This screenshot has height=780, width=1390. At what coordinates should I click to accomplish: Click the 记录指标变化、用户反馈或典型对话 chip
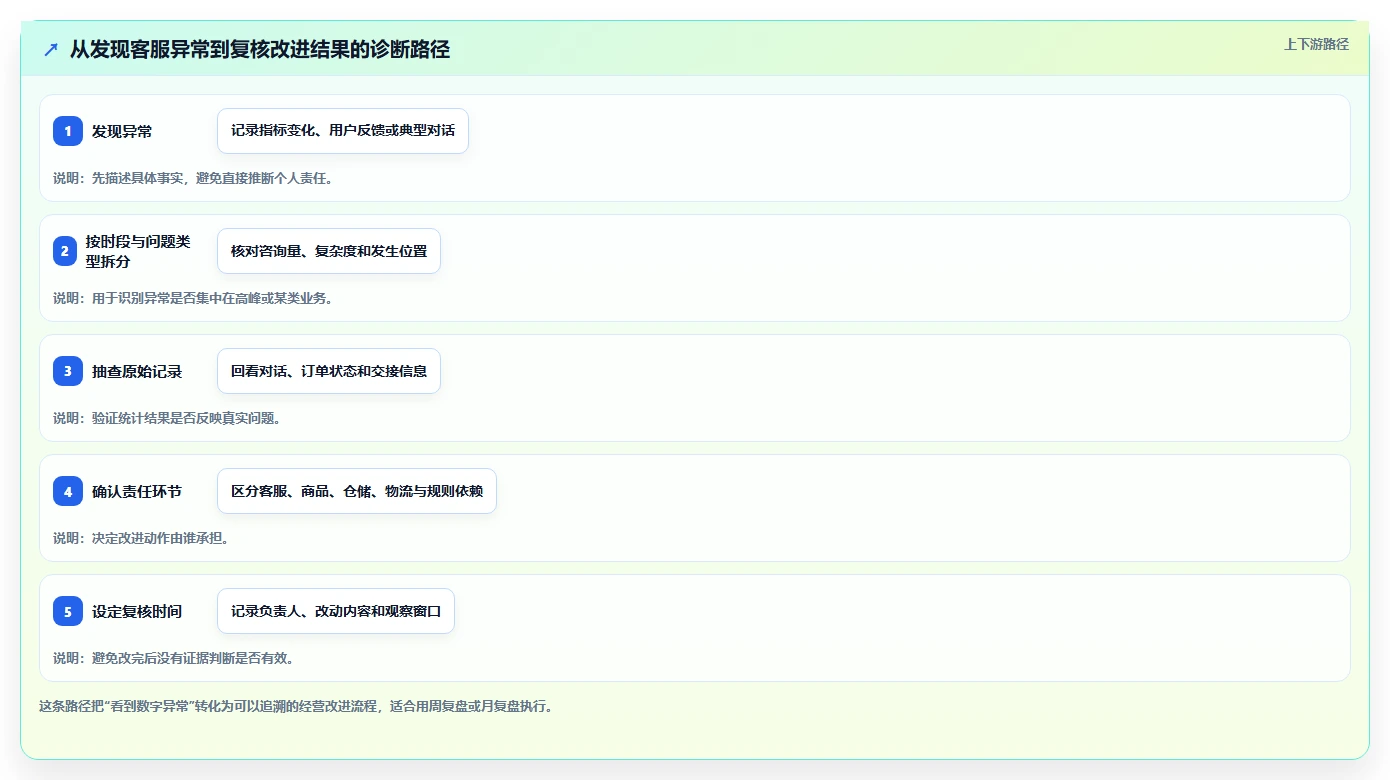point(343,131)
